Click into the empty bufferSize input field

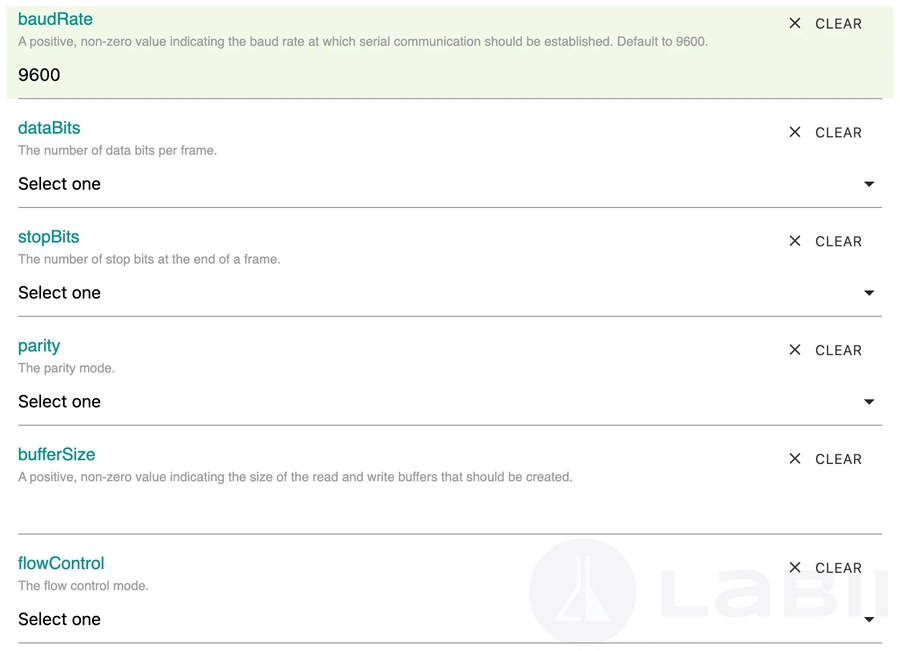pos(400,511)
